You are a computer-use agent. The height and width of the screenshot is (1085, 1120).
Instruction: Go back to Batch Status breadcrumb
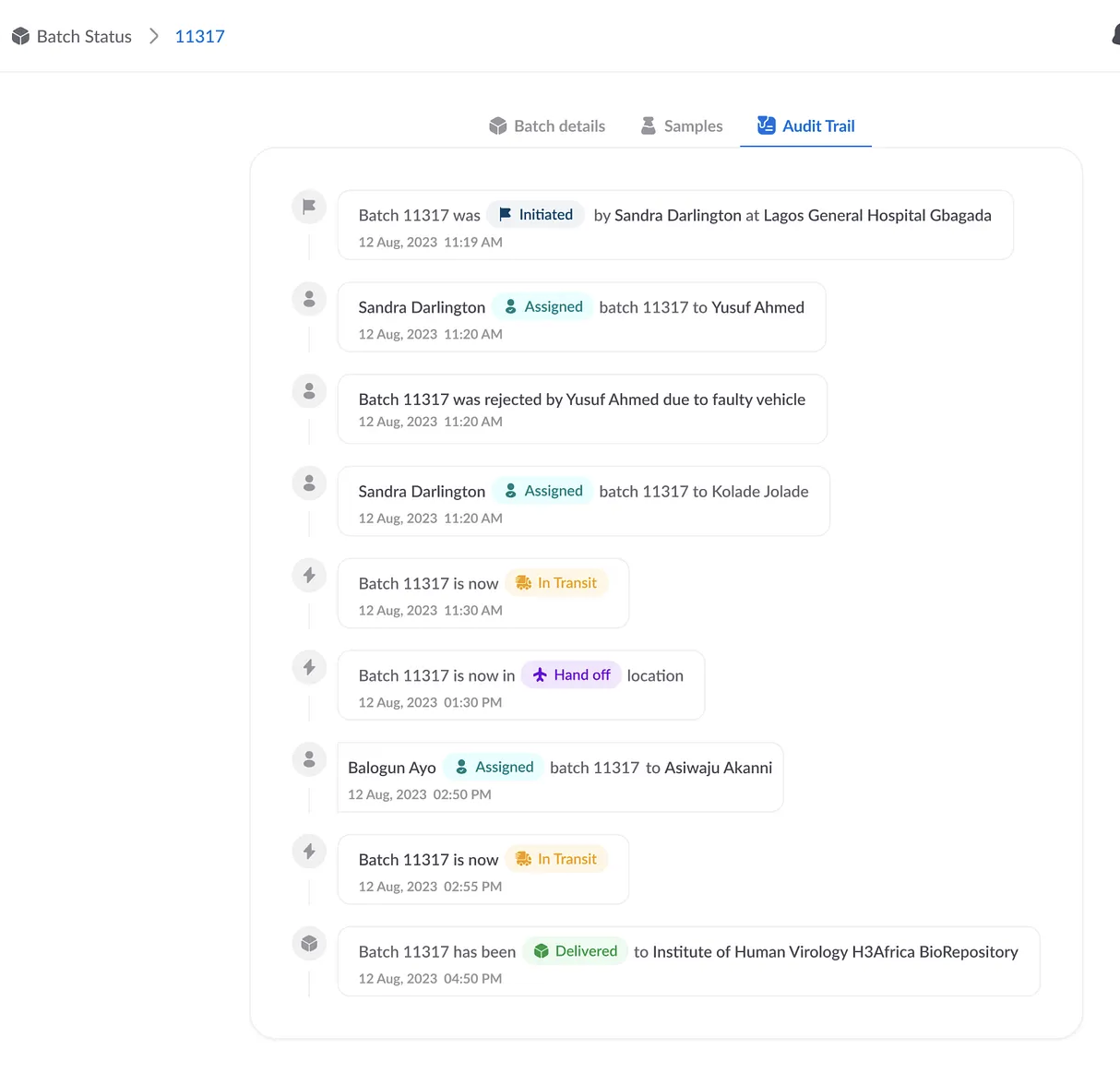coord(84,36)
